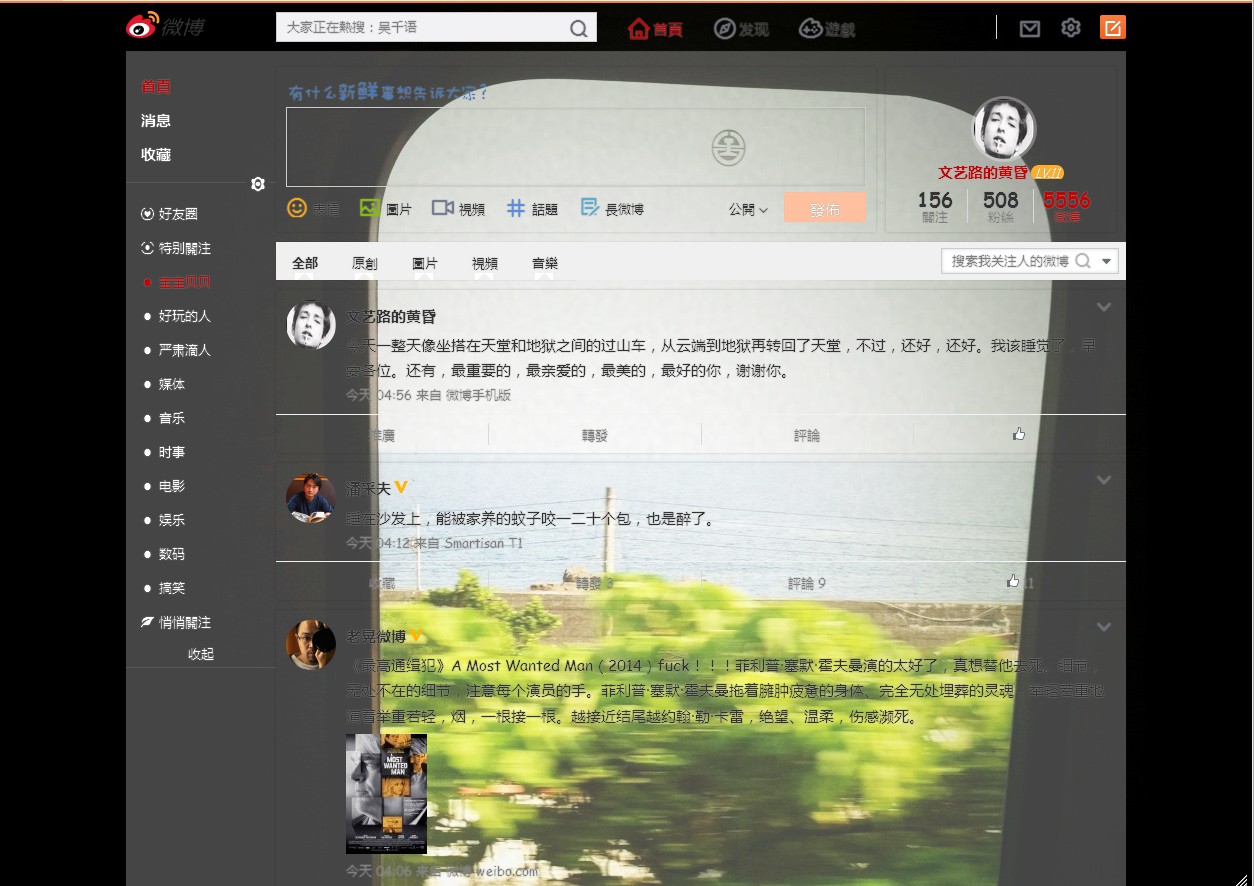
Task: Select 数码 group in sidebar
Action: pos(172,554)
